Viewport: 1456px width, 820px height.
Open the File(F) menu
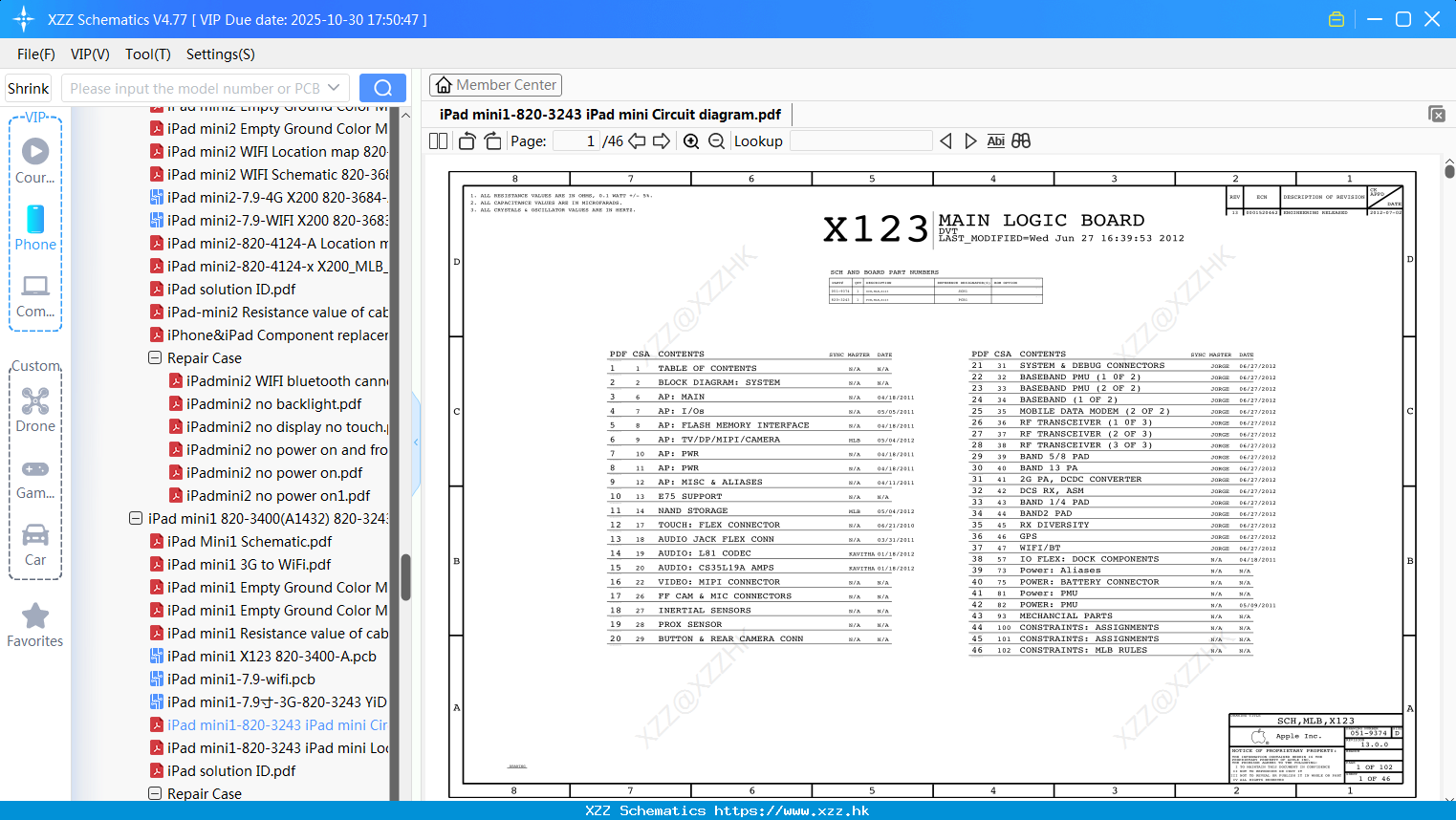click(x=36, y=54)
